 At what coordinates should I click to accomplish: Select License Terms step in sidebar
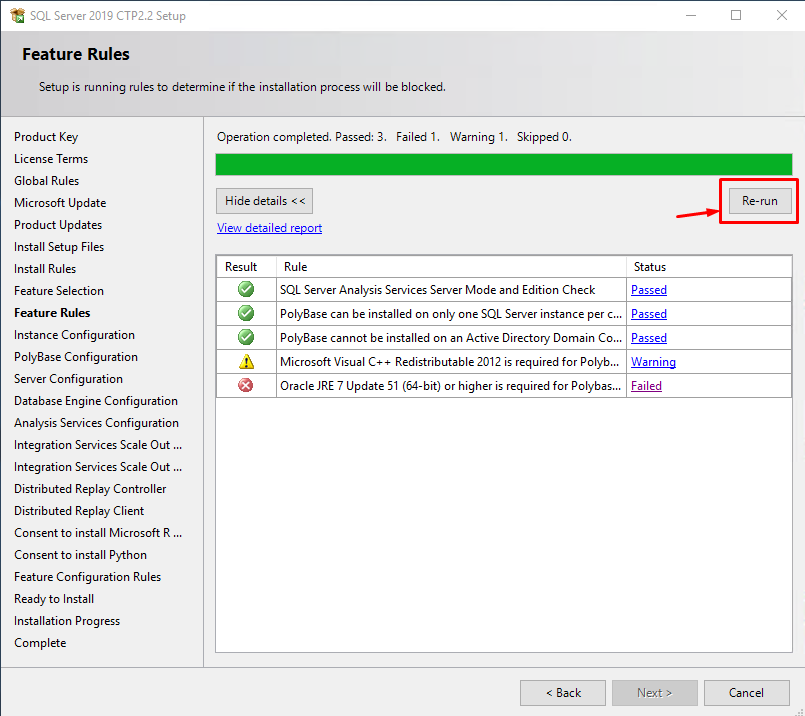click(51, 159)
